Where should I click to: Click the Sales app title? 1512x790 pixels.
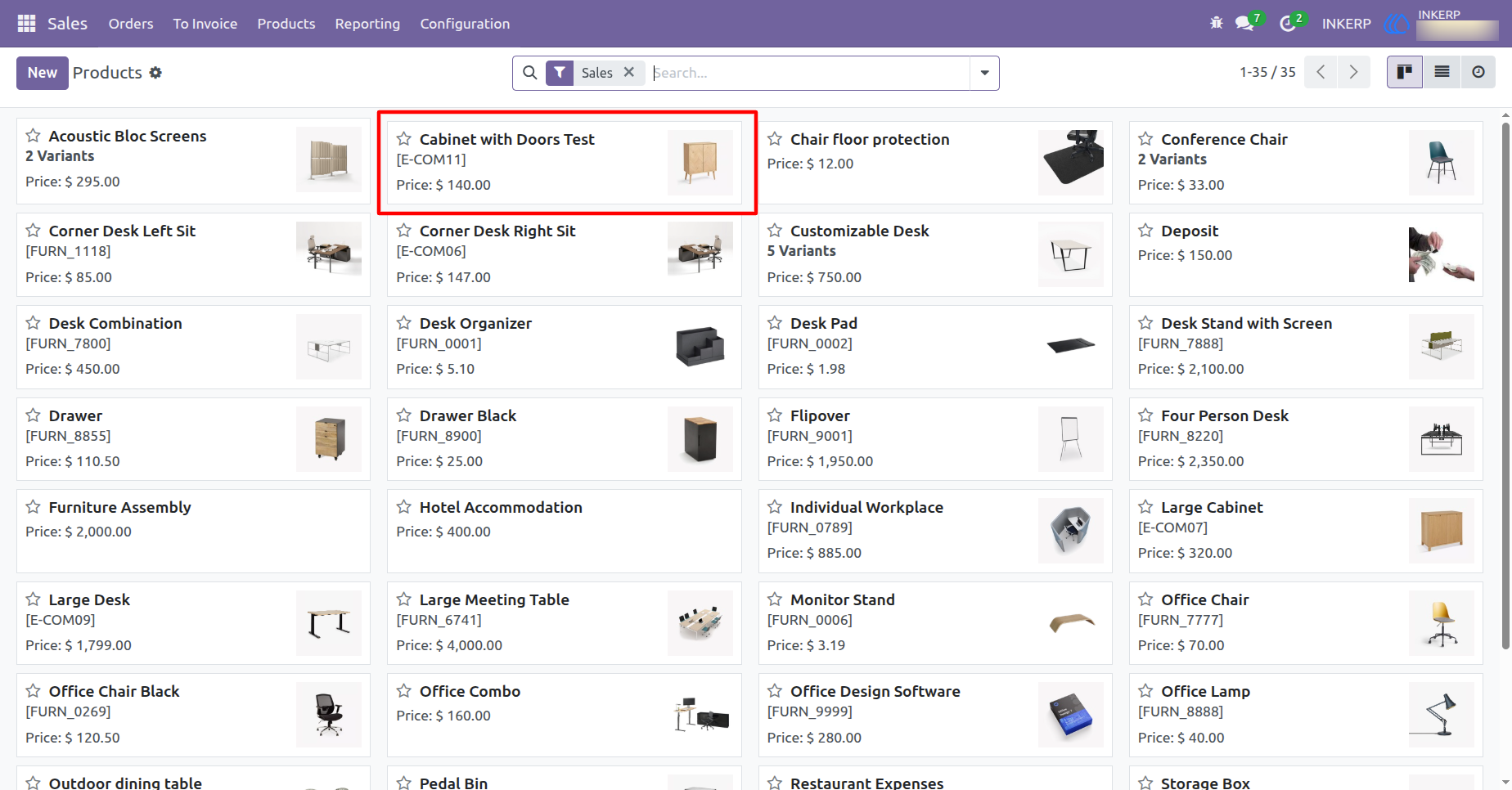(x=67, y=24)
